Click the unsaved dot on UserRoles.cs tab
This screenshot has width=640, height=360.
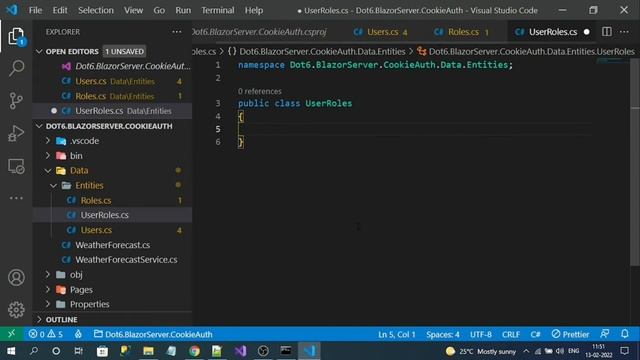[587, 32]
